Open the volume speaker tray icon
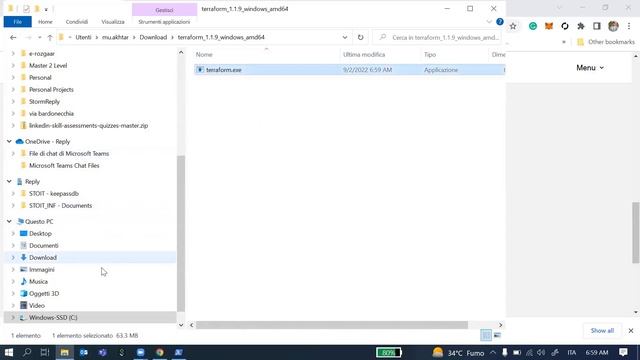Image resolution: width=640 pixels, height=360 pixels. [541, 353]
